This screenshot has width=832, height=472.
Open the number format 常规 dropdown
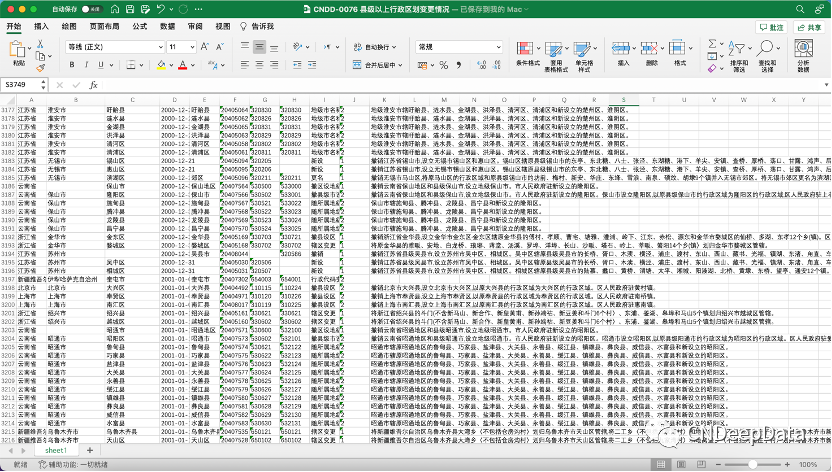click(x=459, y=47)
